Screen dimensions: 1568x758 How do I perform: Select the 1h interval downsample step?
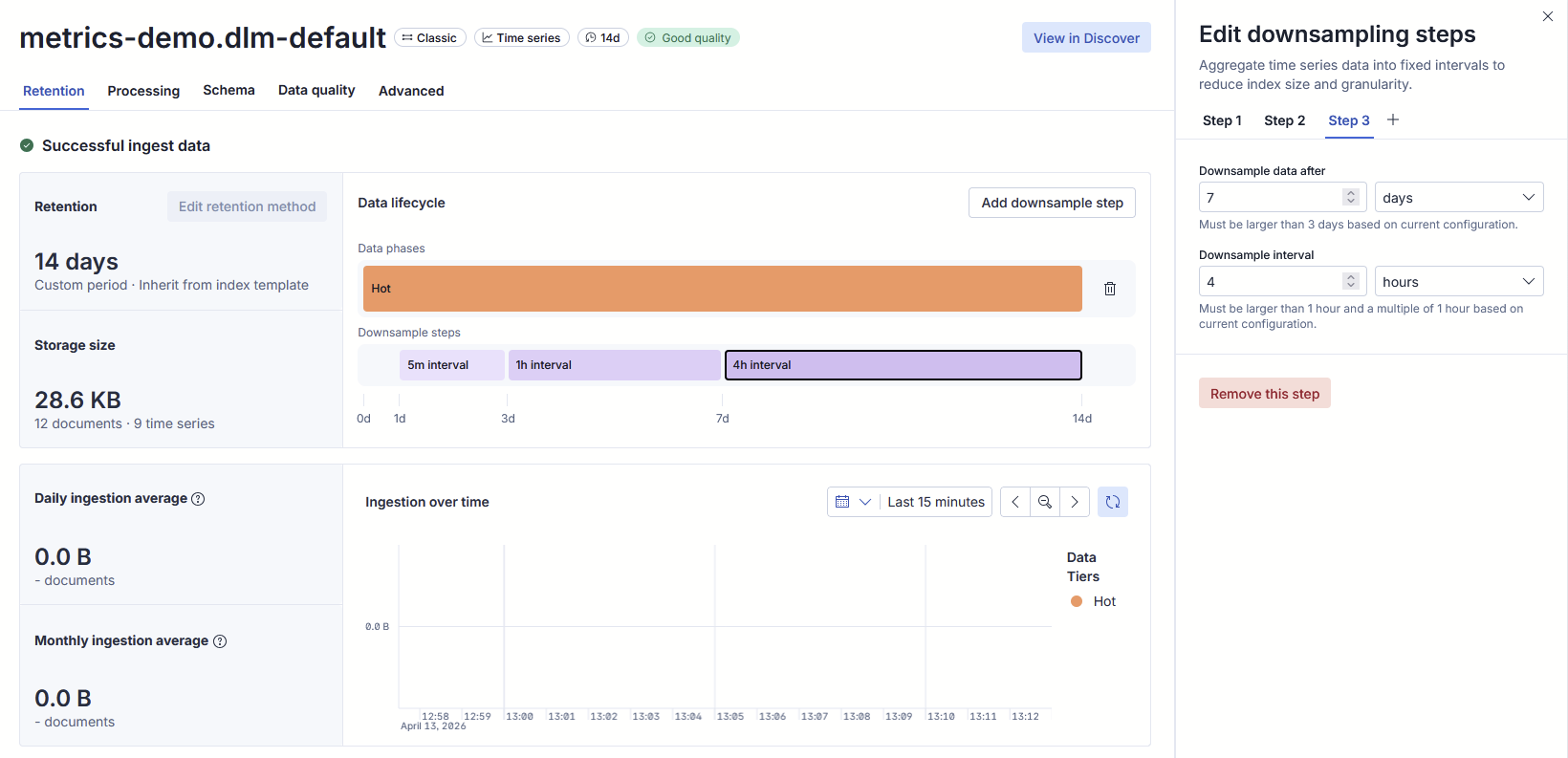click(x=614, y=365)
